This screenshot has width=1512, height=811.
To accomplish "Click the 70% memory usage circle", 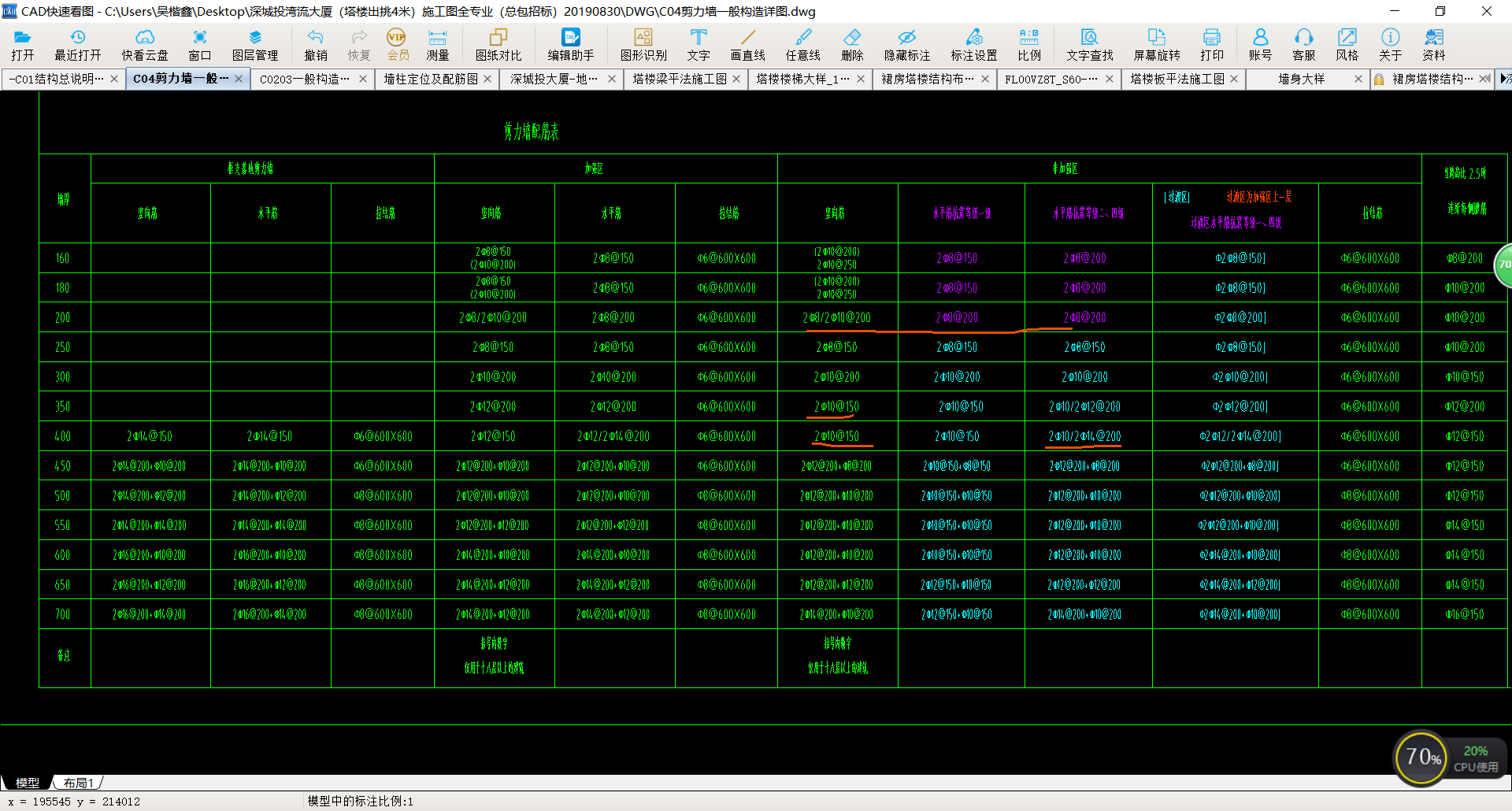I will 1422,757.
